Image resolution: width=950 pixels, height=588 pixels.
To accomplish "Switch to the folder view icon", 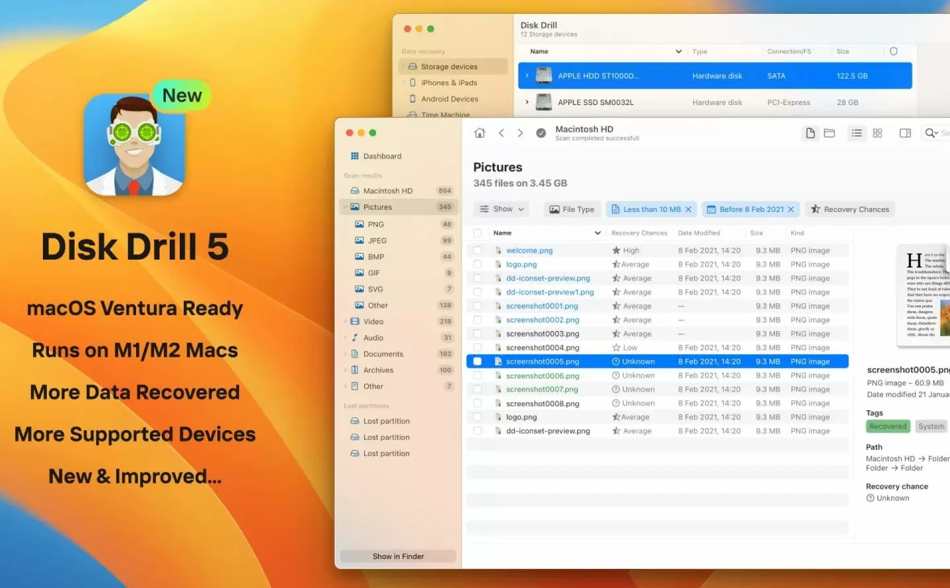I will click(829, 133).
